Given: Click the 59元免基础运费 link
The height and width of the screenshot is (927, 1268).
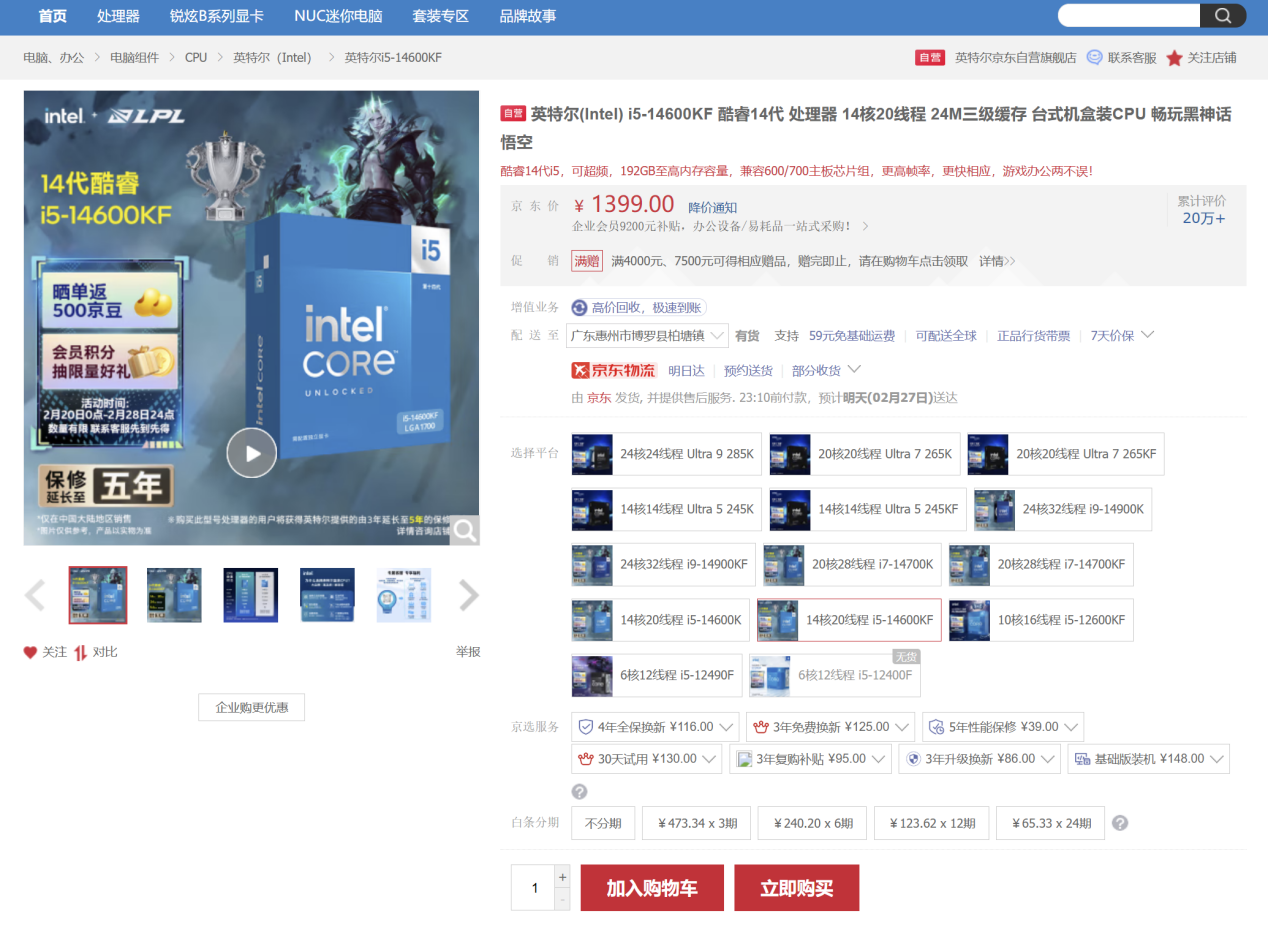Looking at the screenshot, I should pos(852,336).
